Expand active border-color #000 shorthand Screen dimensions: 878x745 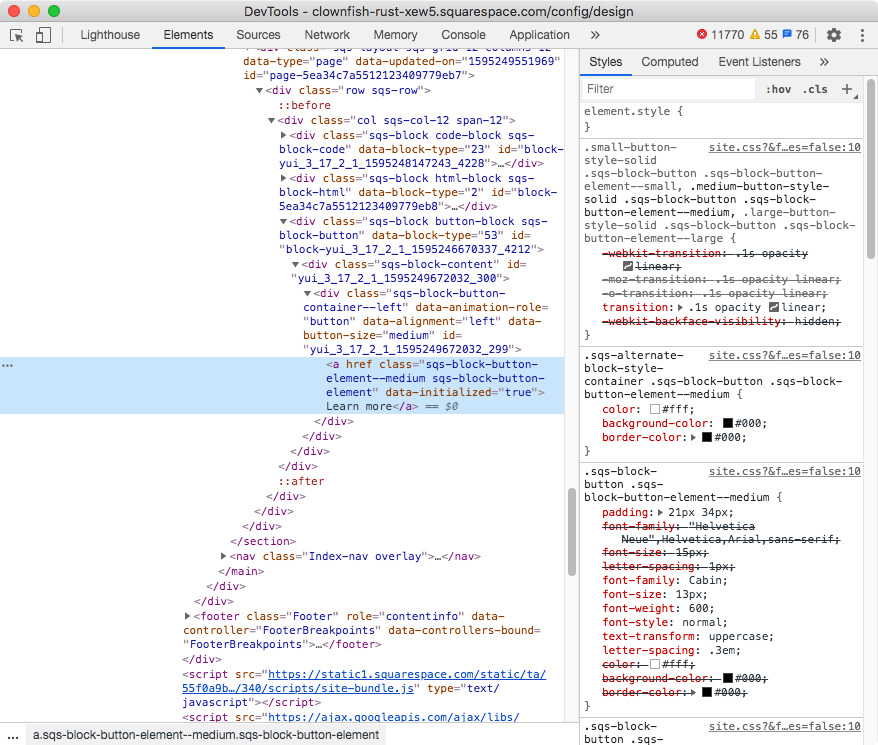pos(693,437)
